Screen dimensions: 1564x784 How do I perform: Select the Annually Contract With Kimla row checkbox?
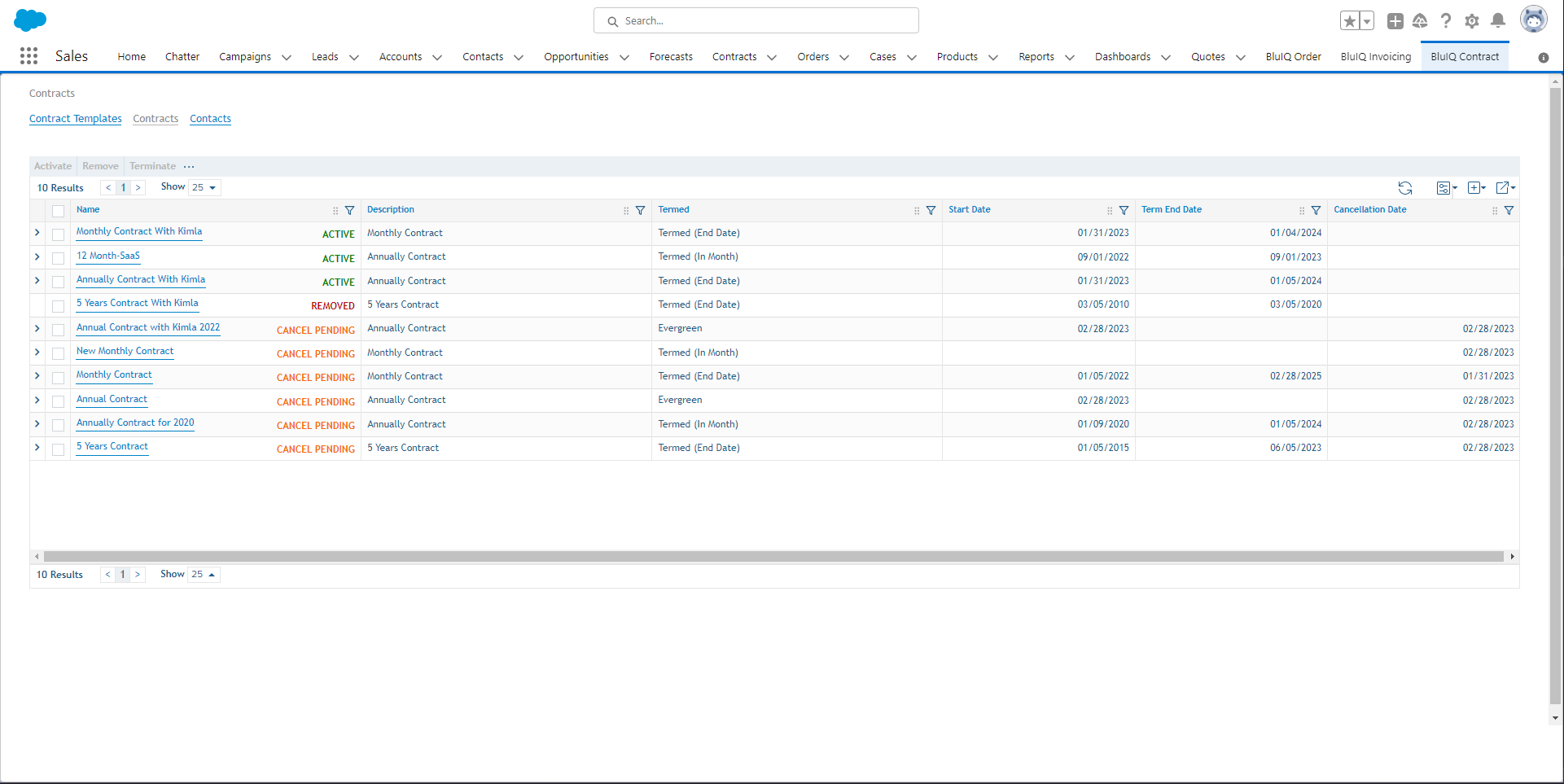pyautogui.click(x=58, y=282)
